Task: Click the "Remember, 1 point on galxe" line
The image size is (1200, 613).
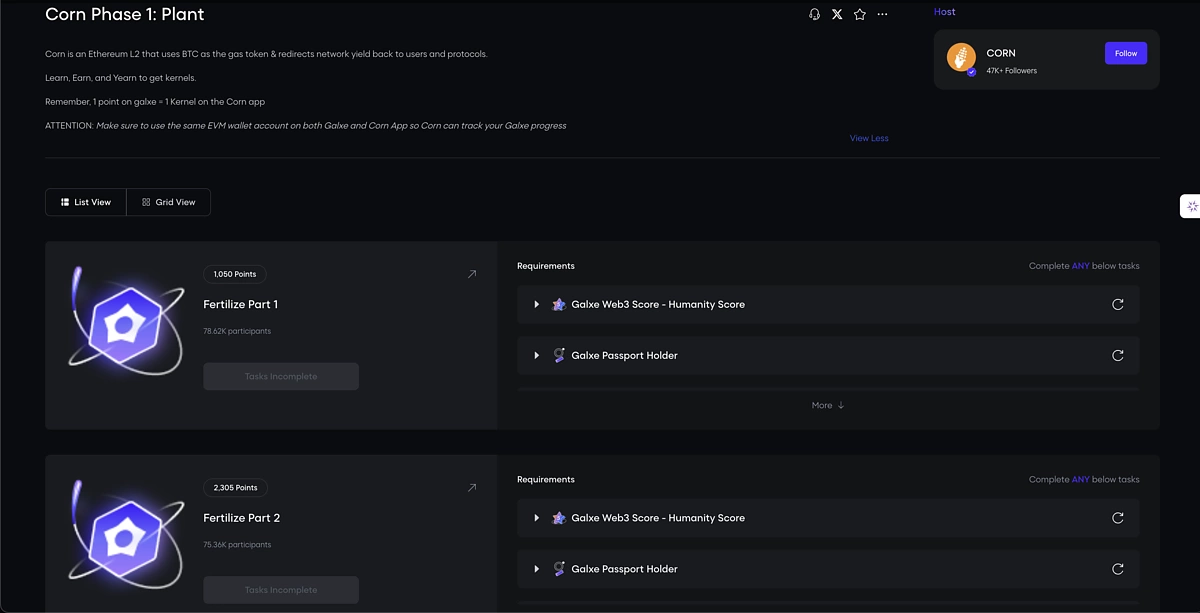Action: coord(155,102)
